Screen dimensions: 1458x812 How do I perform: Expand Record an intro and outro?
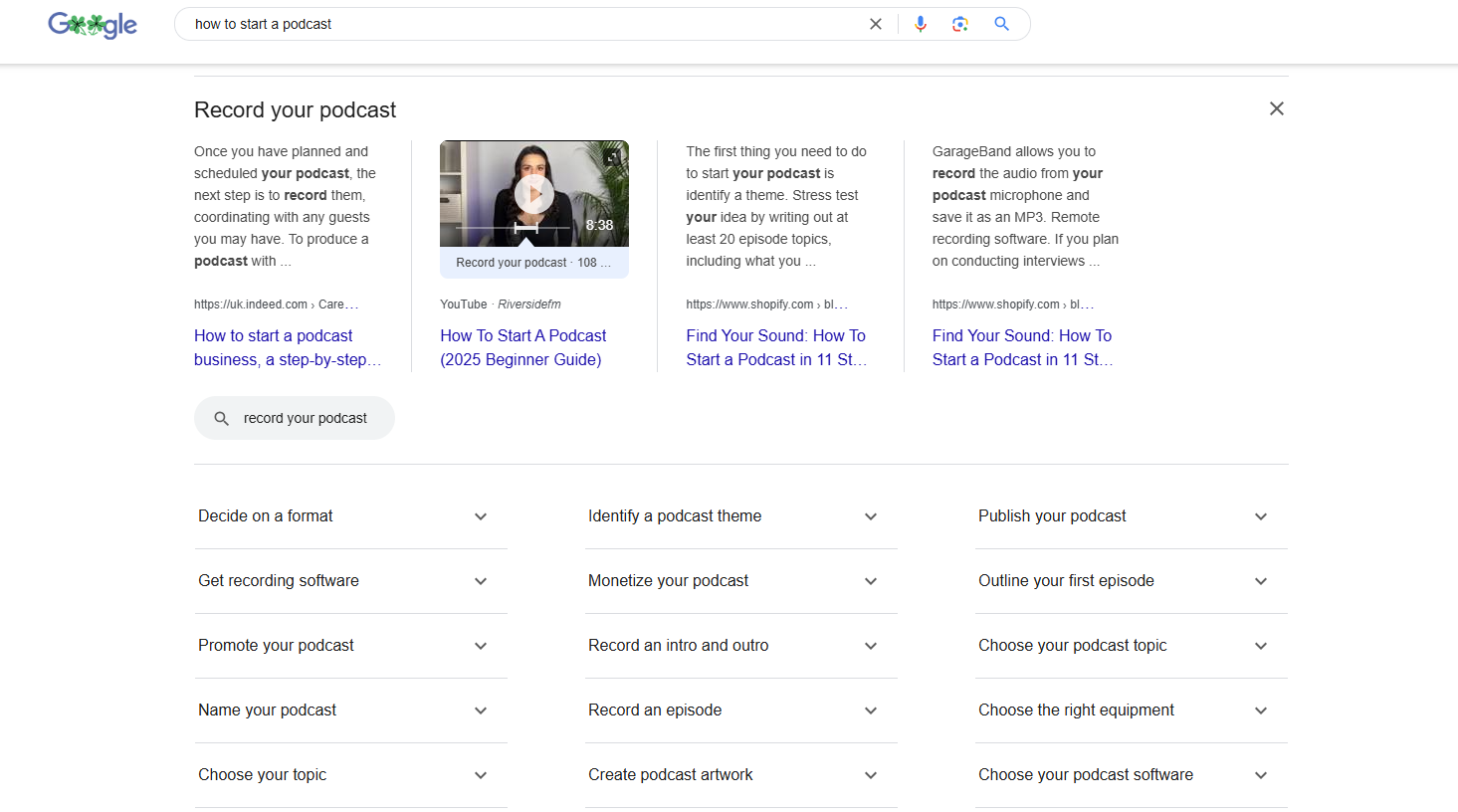[740, 646]
